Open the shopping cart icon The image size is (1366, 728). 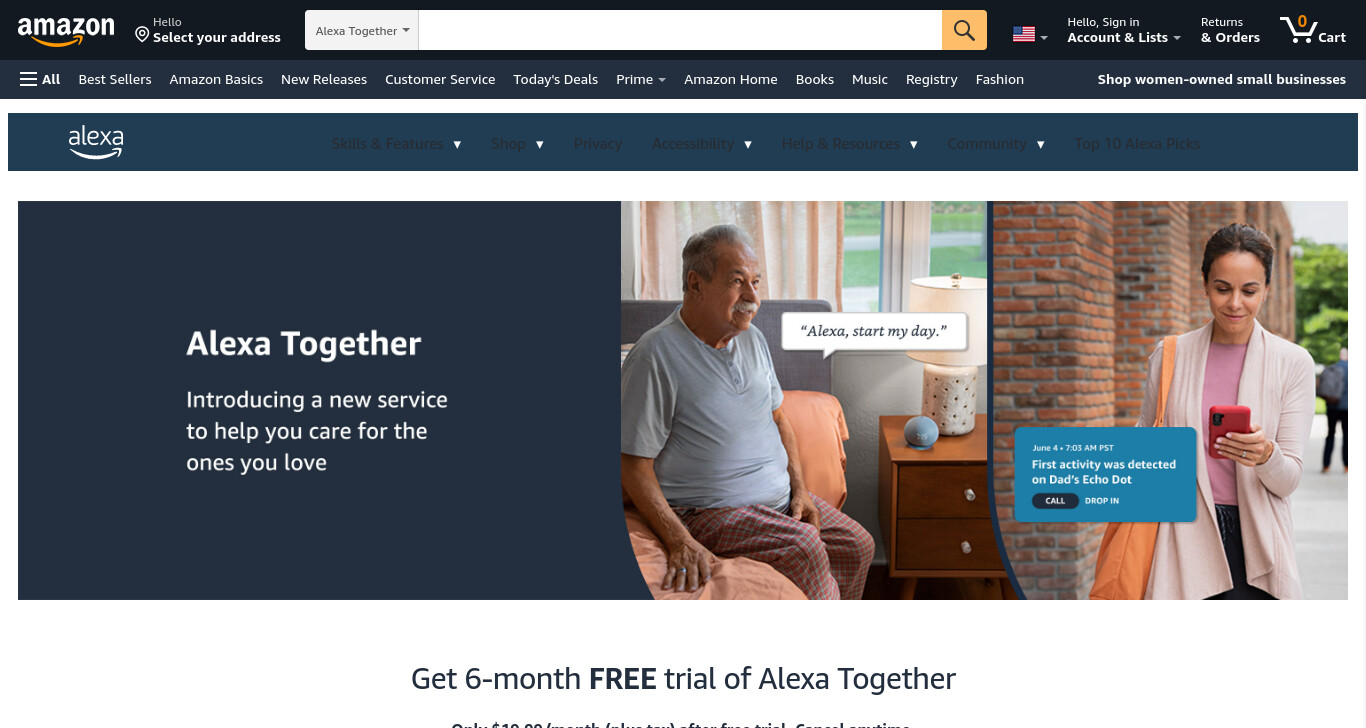click(1312, 30)
